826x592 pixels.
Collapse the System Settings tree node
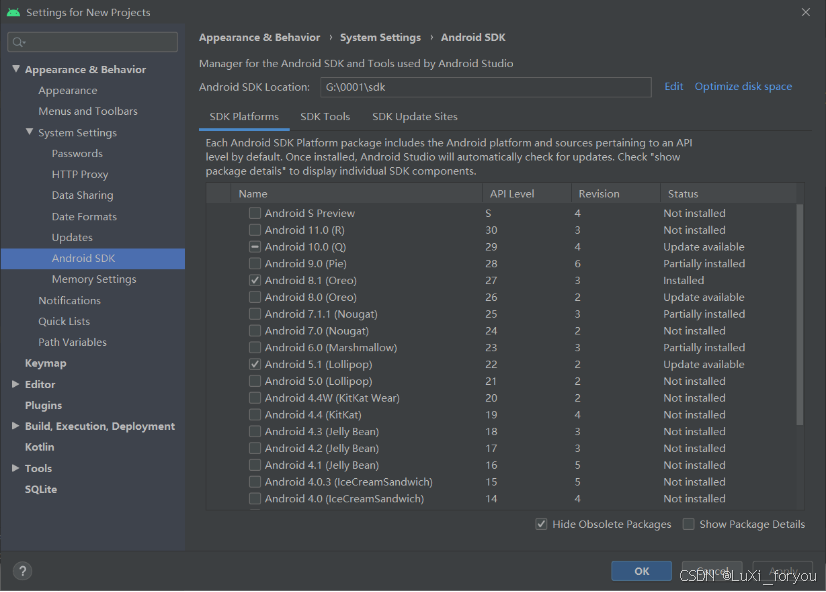pyautogui.click(x=30, y=132)
